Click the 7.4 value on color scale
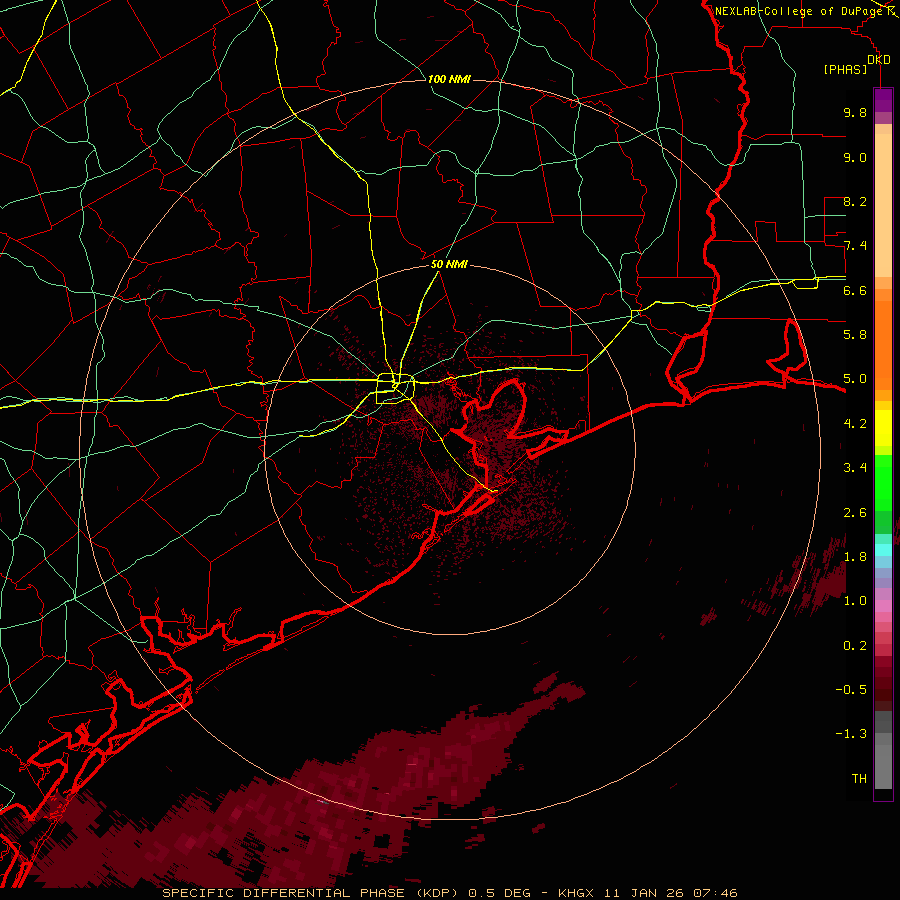The width and height of the screenshot is (900, 900). click(855, 246)
